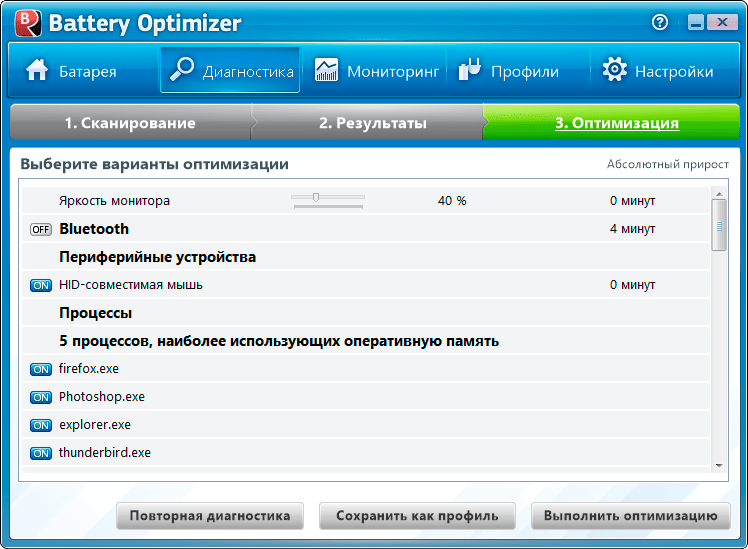Click the Процессы heading

pyautogui.click(x=95, y=313)
